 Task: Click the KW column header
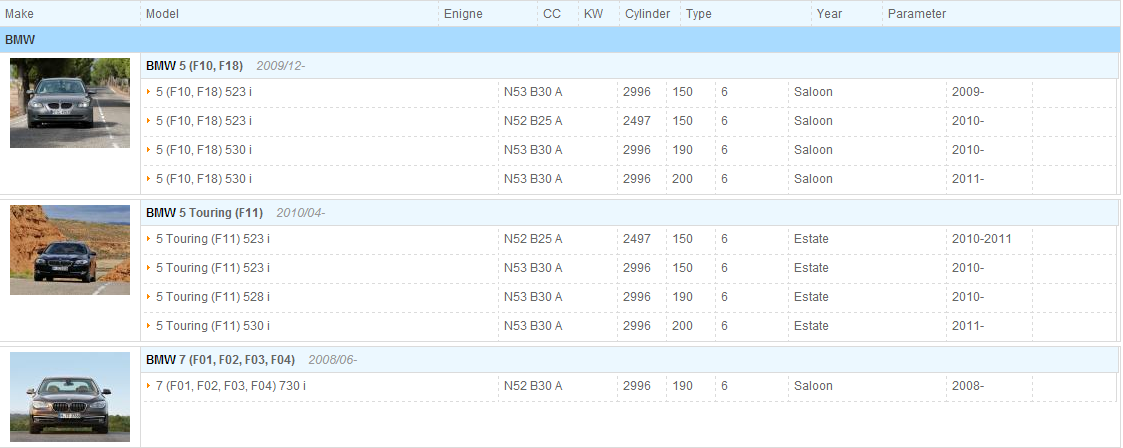click(x=594, y=14)
